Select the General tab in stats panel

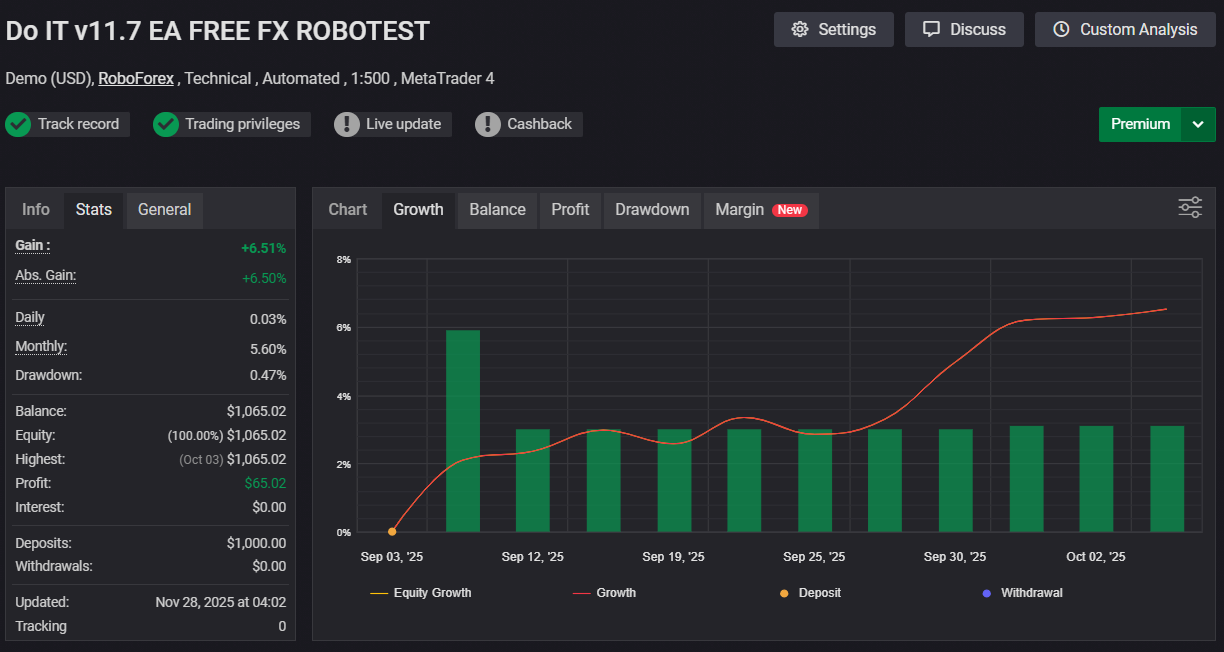pyautogui.click(x=164, y=209)
